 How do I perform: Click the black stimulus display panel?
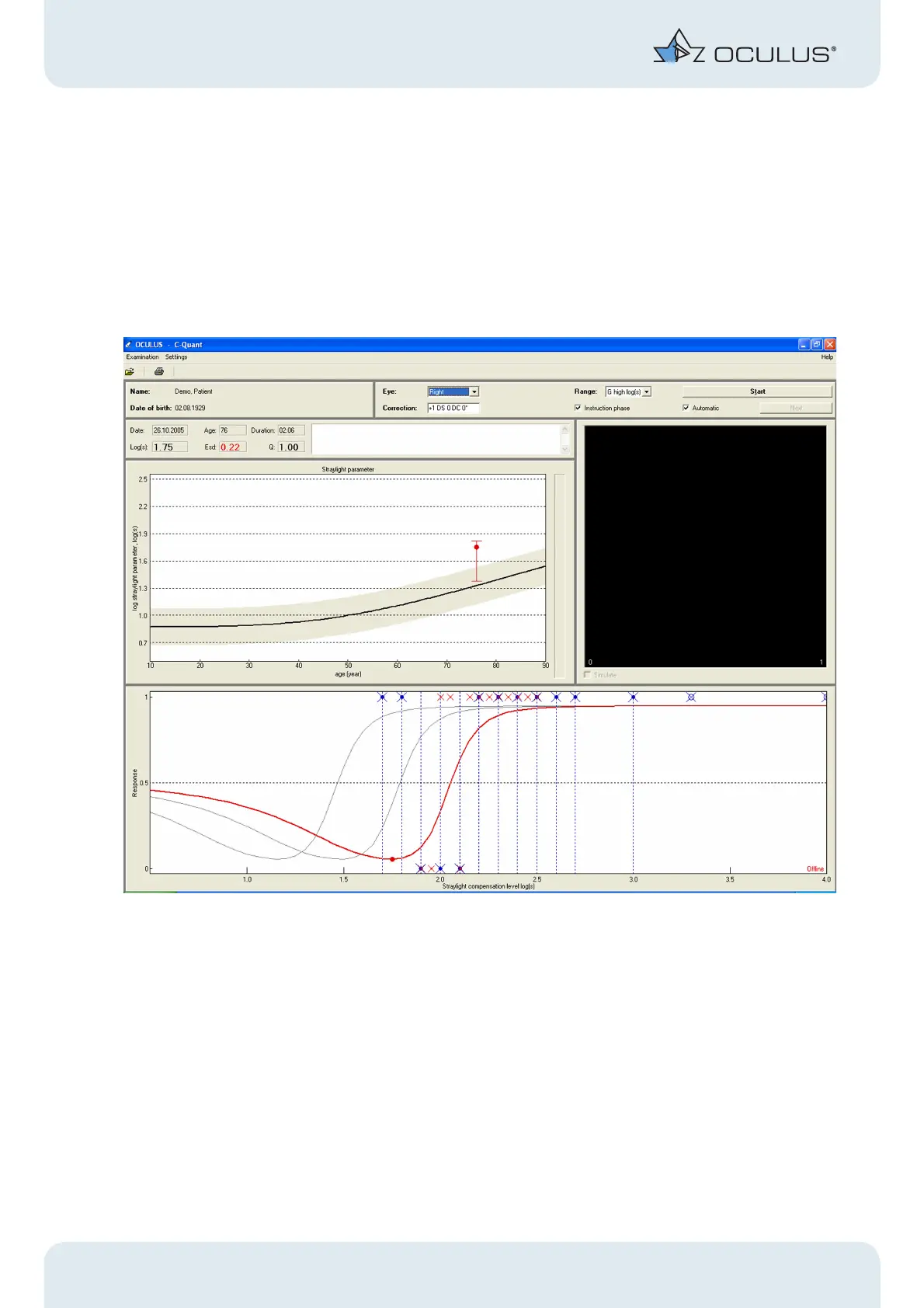(x=705, y=546)
